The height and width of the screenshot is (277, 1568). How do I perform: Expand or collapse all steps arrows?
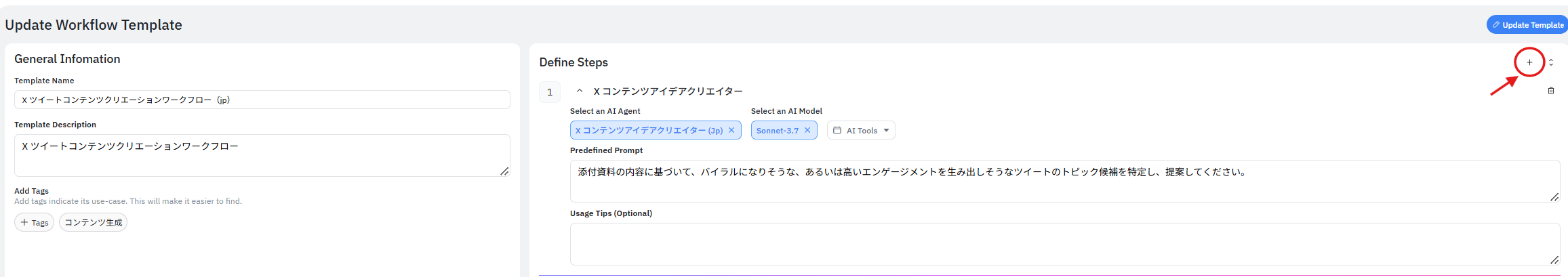pyautogui.click(x=1551, y=62)
